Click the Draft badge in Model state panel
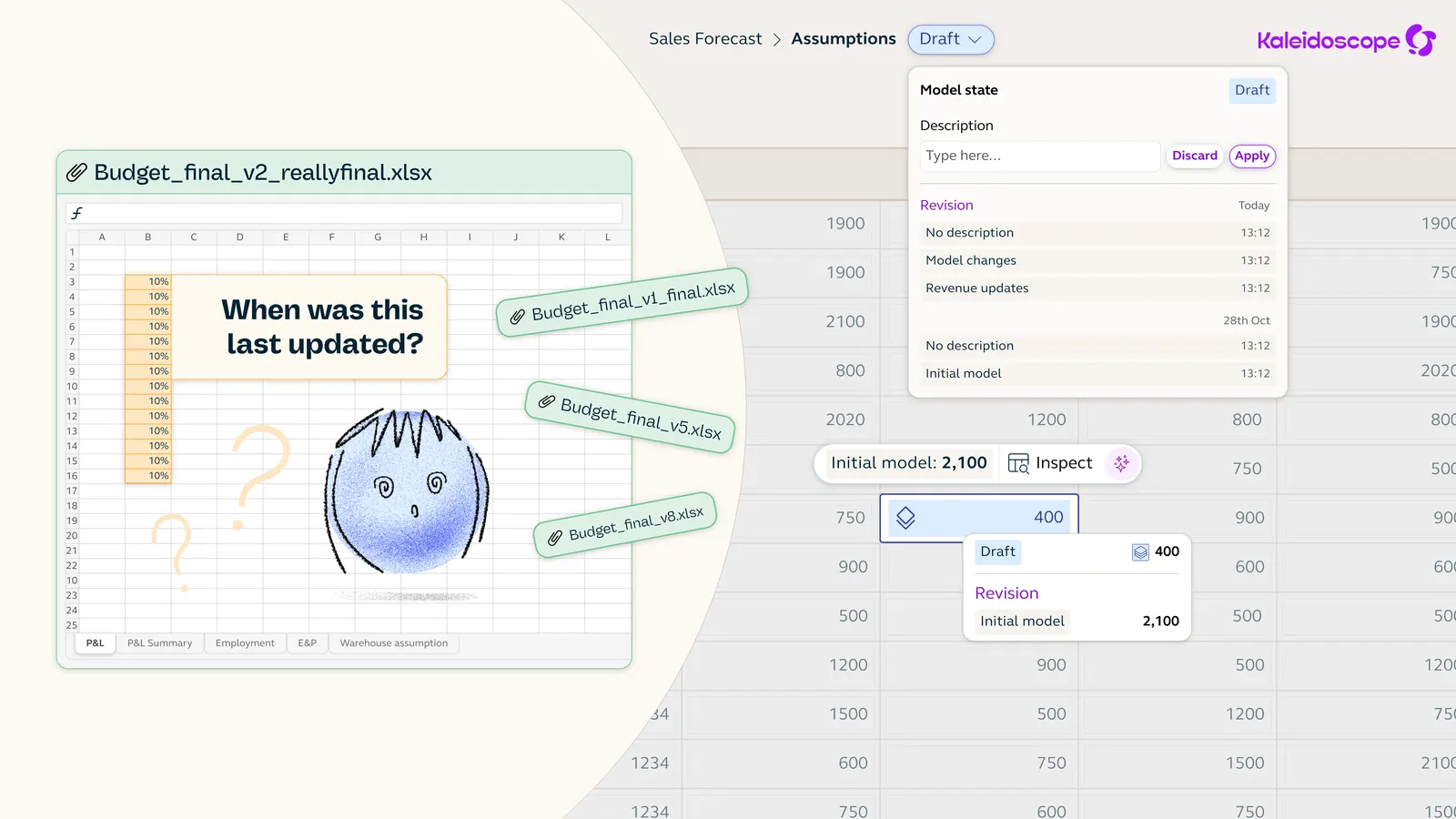 click(1252, 90)
